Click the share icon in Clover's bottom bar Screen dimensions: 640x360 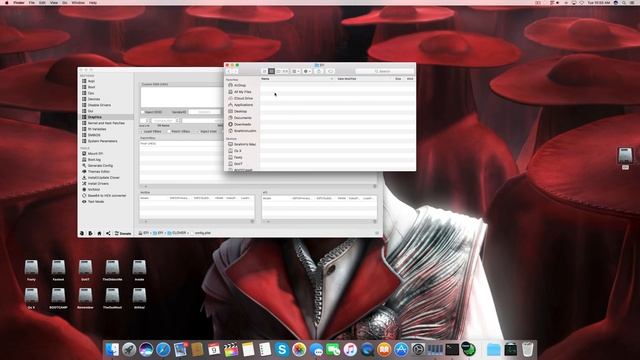[108, 233]
